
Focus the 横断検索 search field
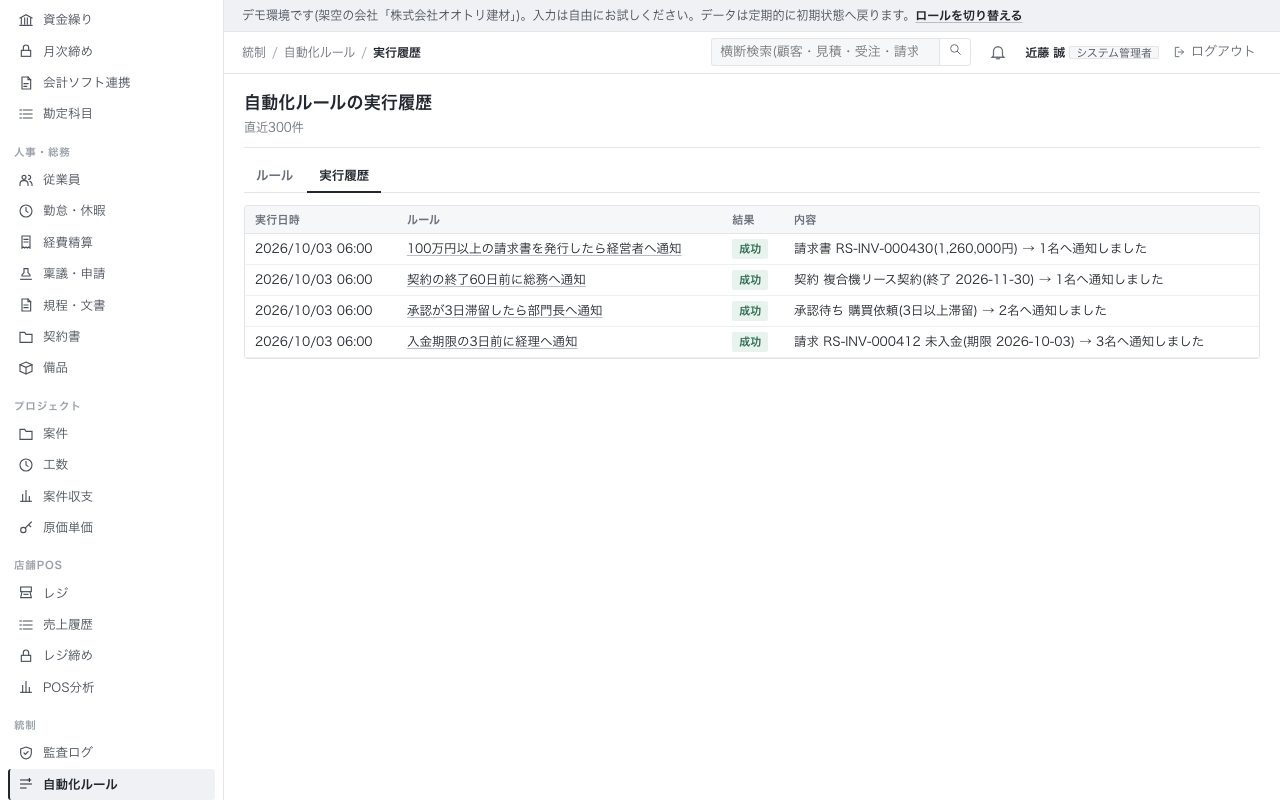pyautogui.click(x=825, y=51)
